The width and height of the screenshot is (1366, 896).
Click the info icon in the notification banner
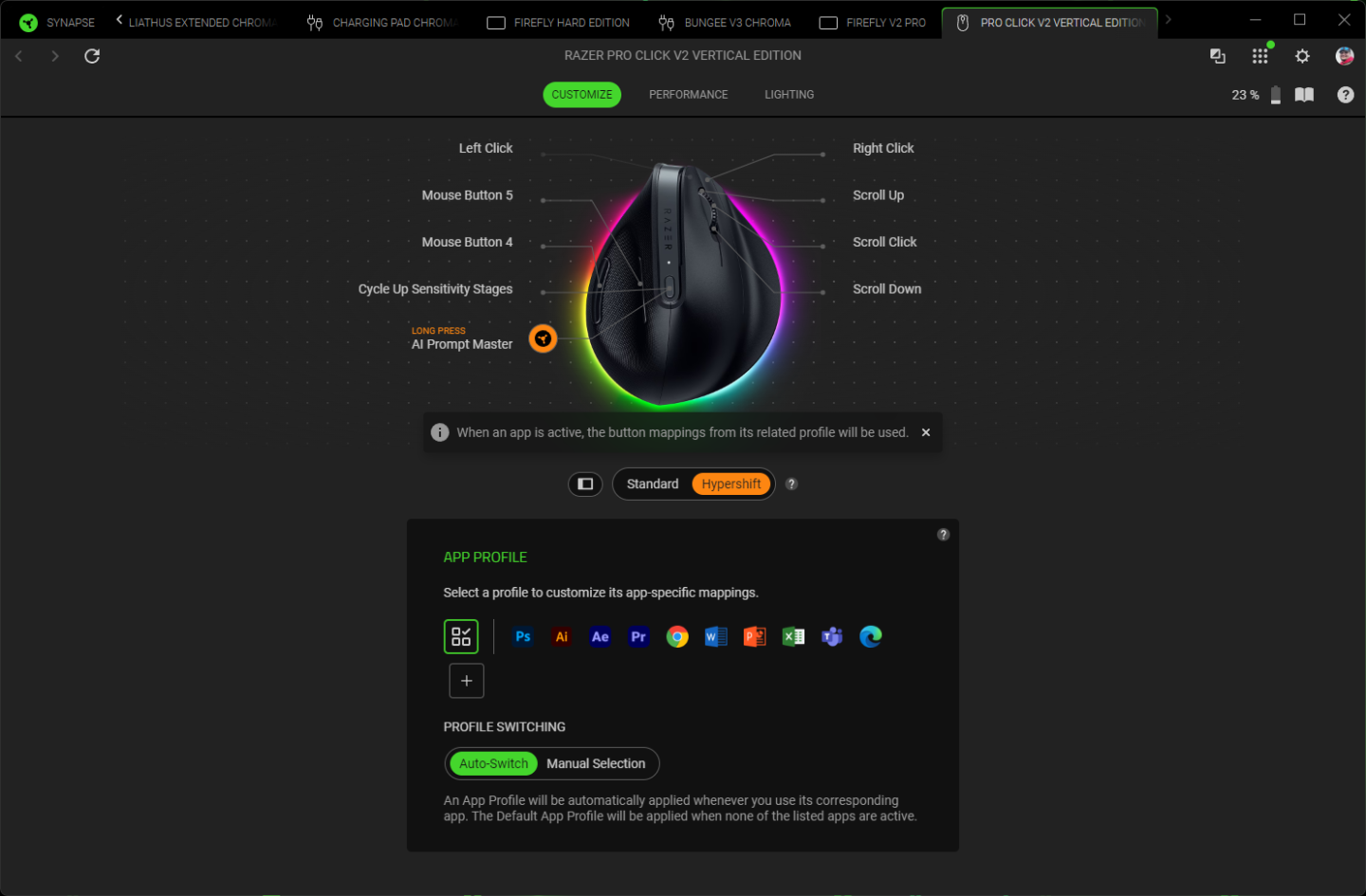tap(440, 432)
